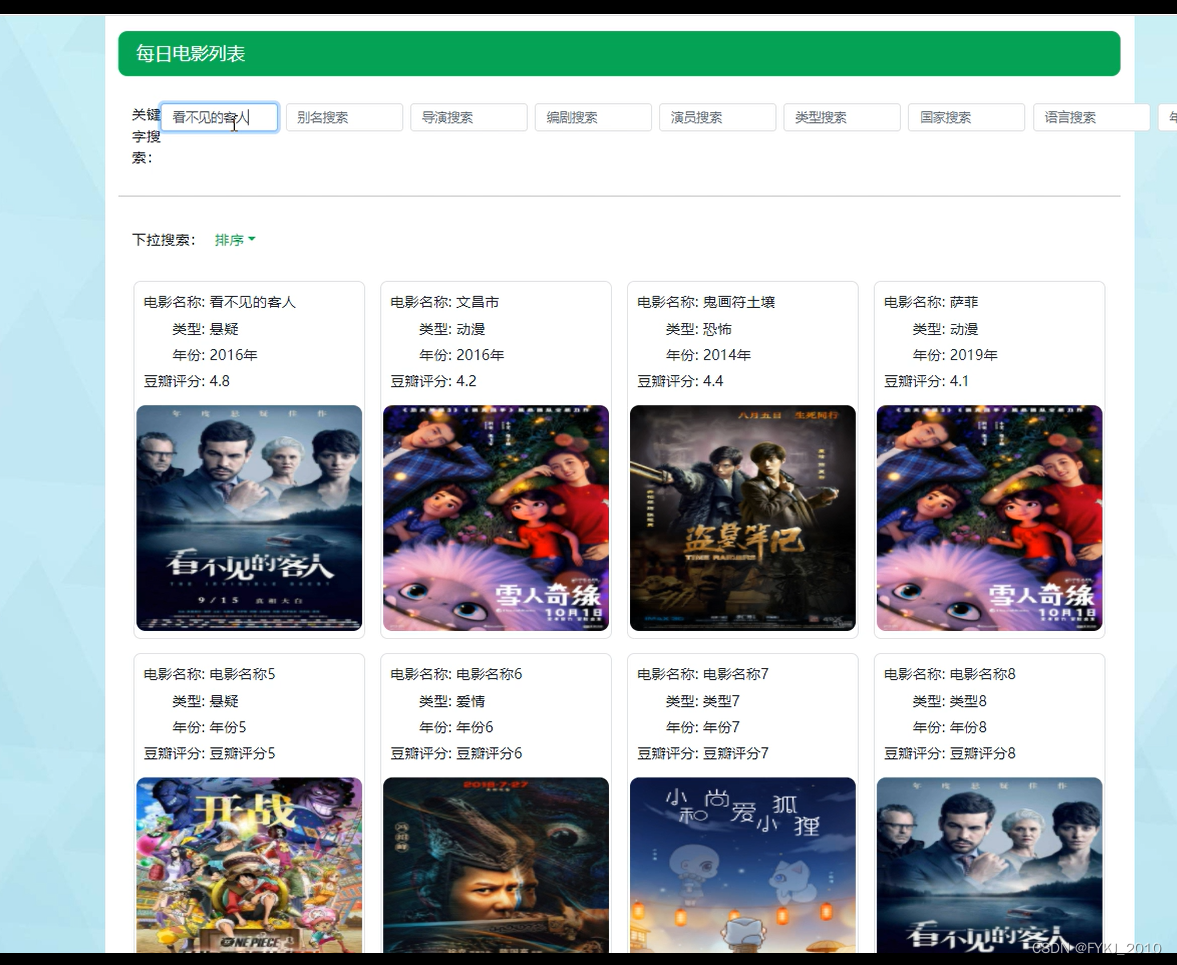
Task: Click 类型: 爱情 text
Action: tap(452, 702)
